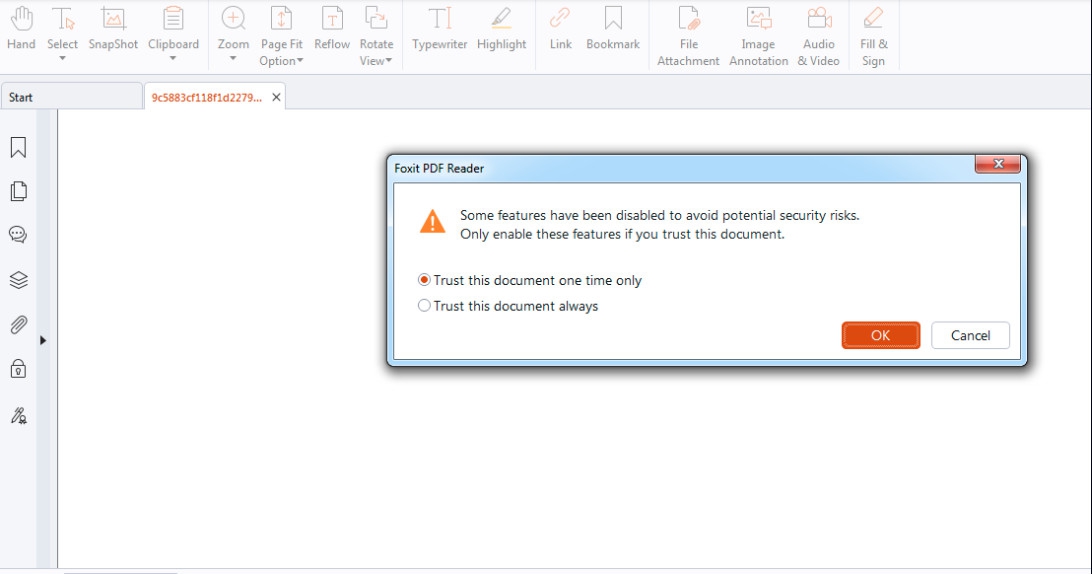The height and width of the screenshot is (574, 1092).
Task: Click the 'Some features have been disabled' message
Action: click(660, 215)
